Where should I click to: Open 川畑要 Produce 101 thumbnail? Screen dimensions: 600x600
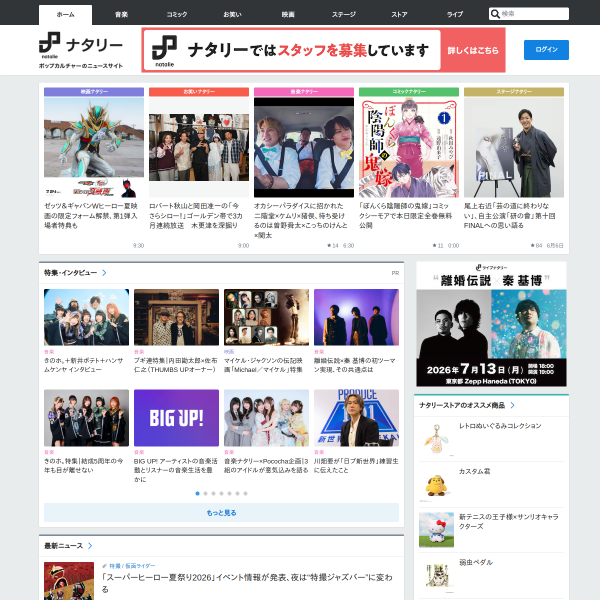(356, 418)
